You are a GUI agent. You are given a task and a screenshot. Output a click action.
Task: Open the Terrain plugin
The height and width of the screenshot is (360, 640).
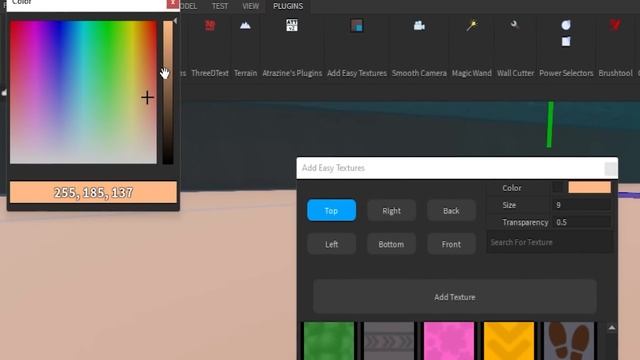pos(245,26)
